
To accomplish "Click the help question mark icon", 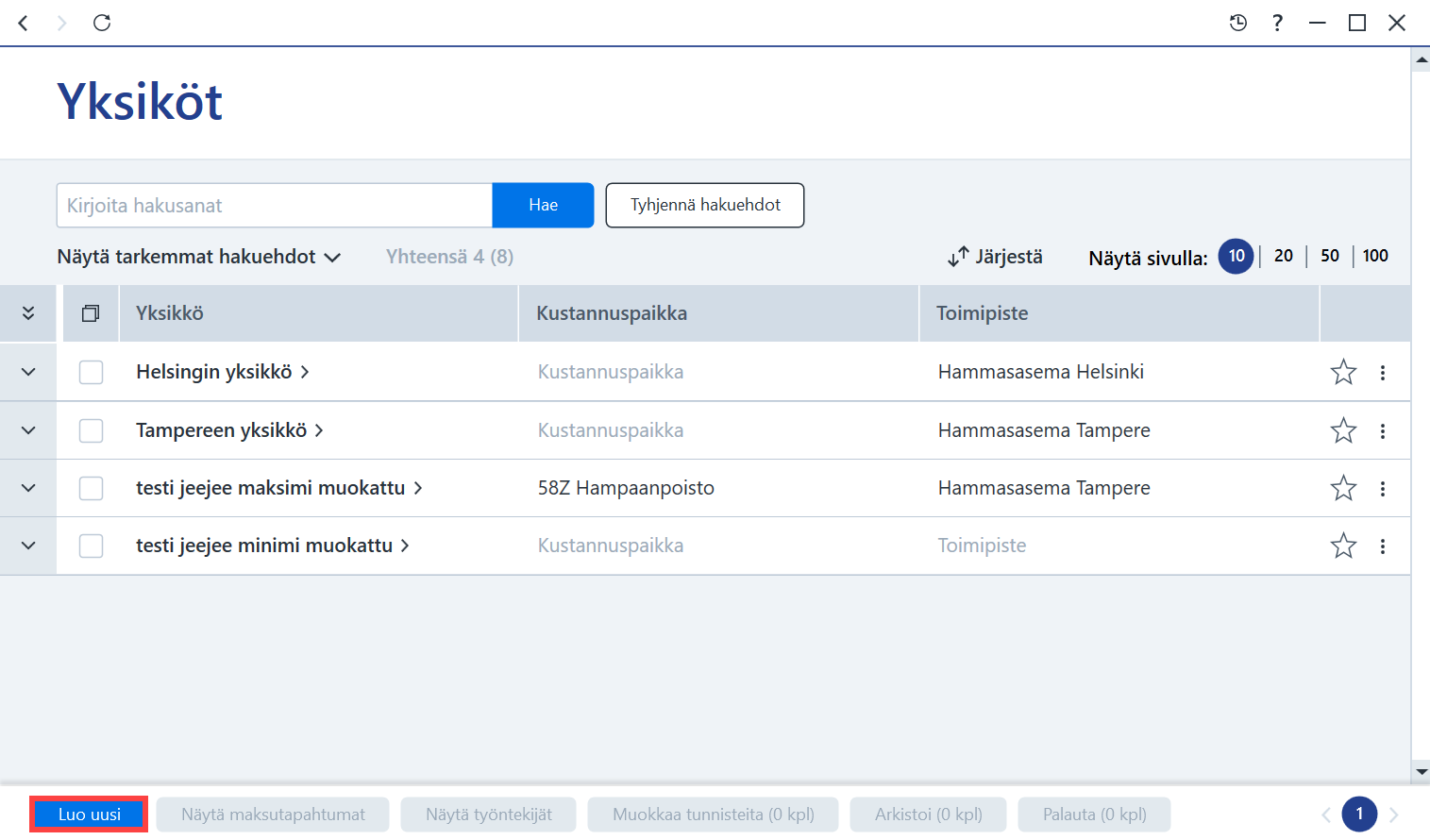I will [1277, 23].
